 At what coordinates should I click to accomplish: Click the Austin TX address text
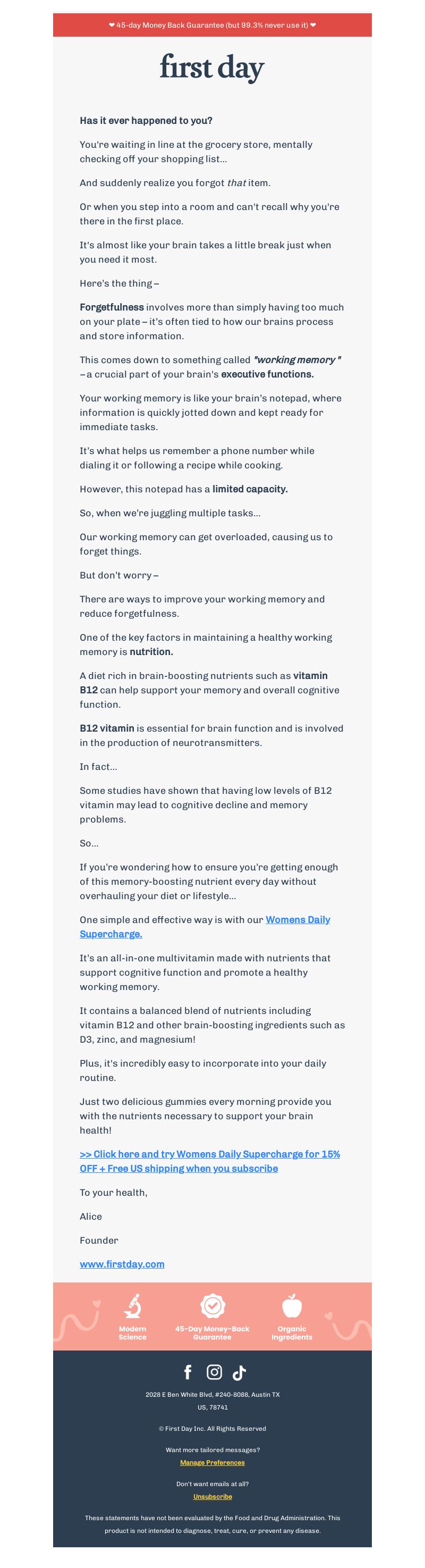pyautogui.click(x=212, y=1400)
